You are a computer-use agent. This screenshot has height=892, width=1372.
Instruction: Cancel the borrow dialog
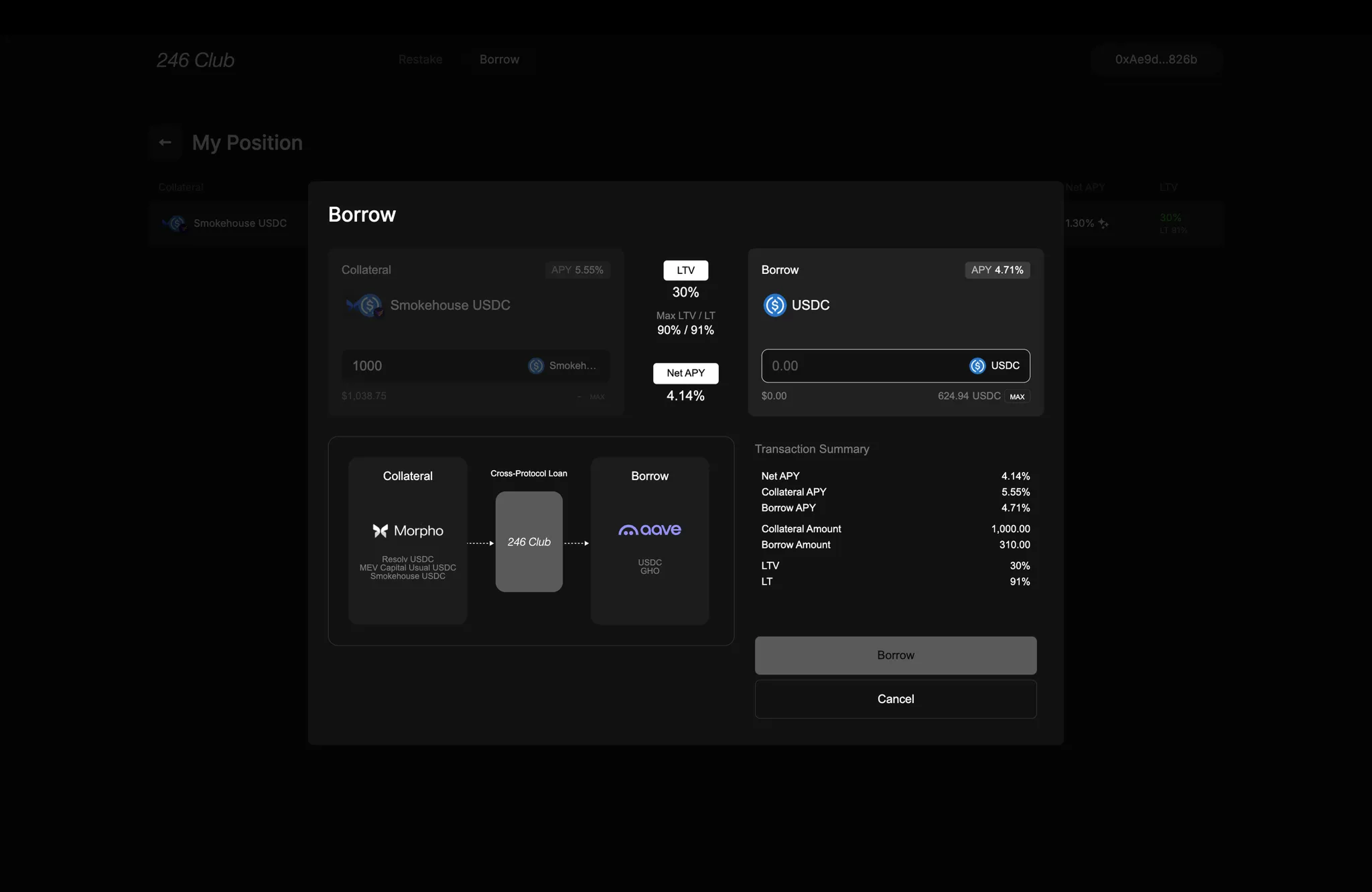coord(895,699)
